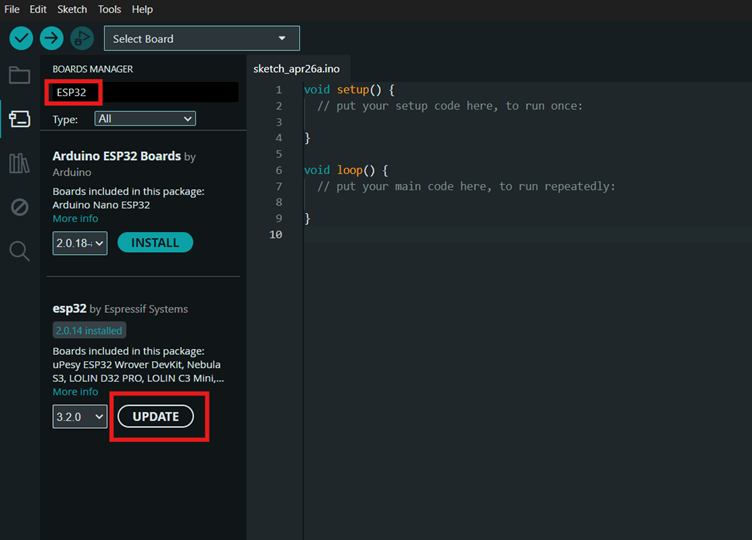The image size is (752, 540).
Task: Open the Type filter dropdown
Action: click(x=145, y=119)
